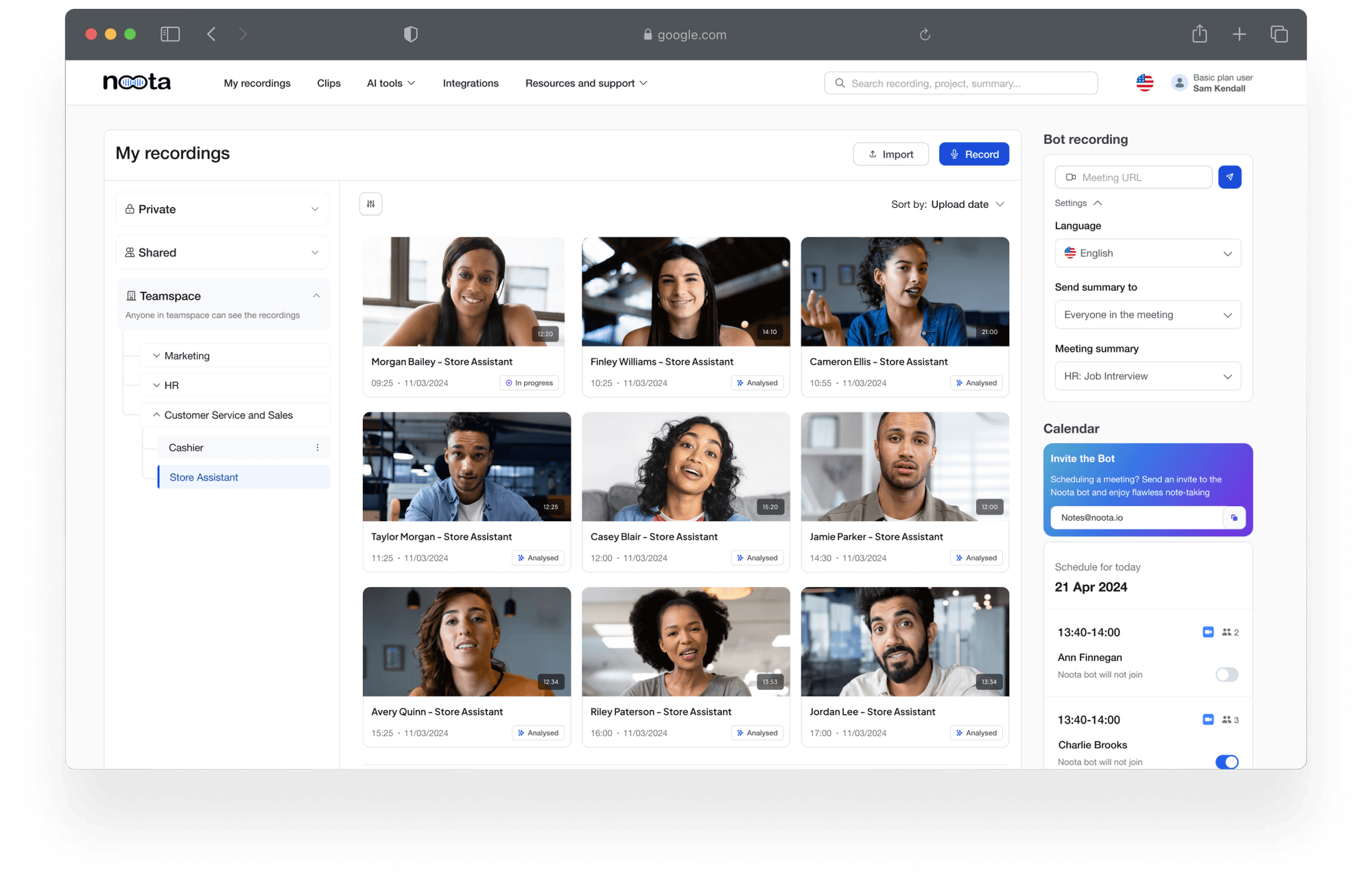Go to the Integrations page

tap(471, 83)
